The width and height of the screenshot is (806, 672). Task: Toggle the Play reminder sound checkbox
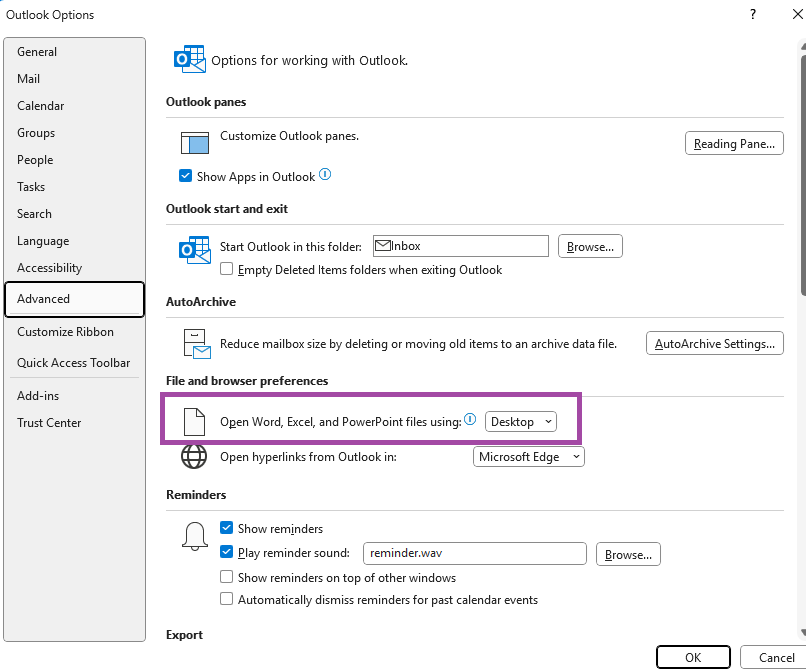click(x=226, y=552)
